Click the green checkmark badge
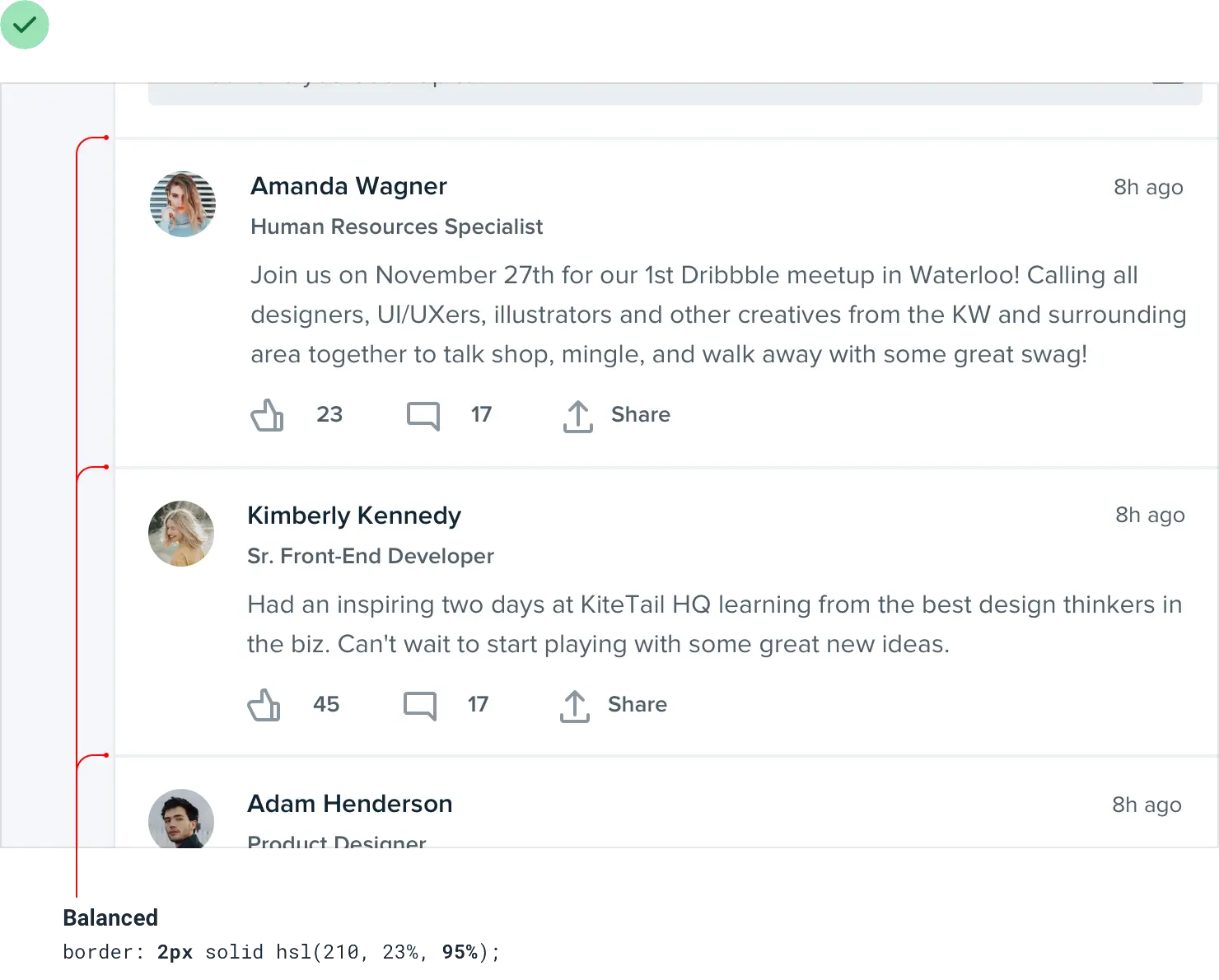The width and height of the screenshot is (1219, 980). 26,26
